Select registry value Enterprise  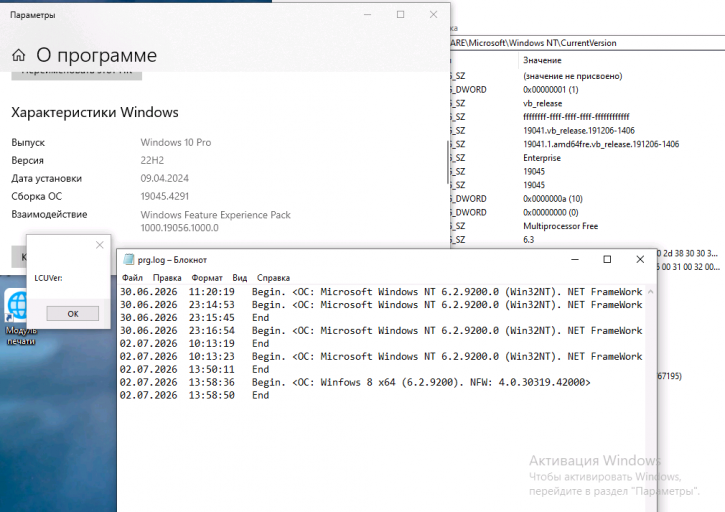click(541, 158)
